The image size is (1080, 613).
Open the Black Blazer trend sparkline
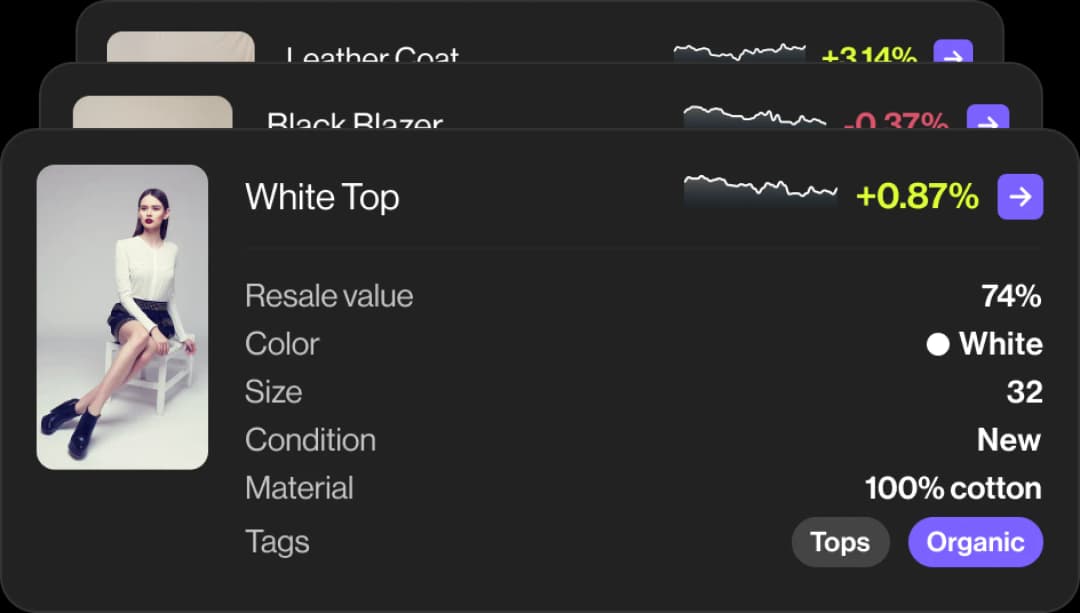754,117
